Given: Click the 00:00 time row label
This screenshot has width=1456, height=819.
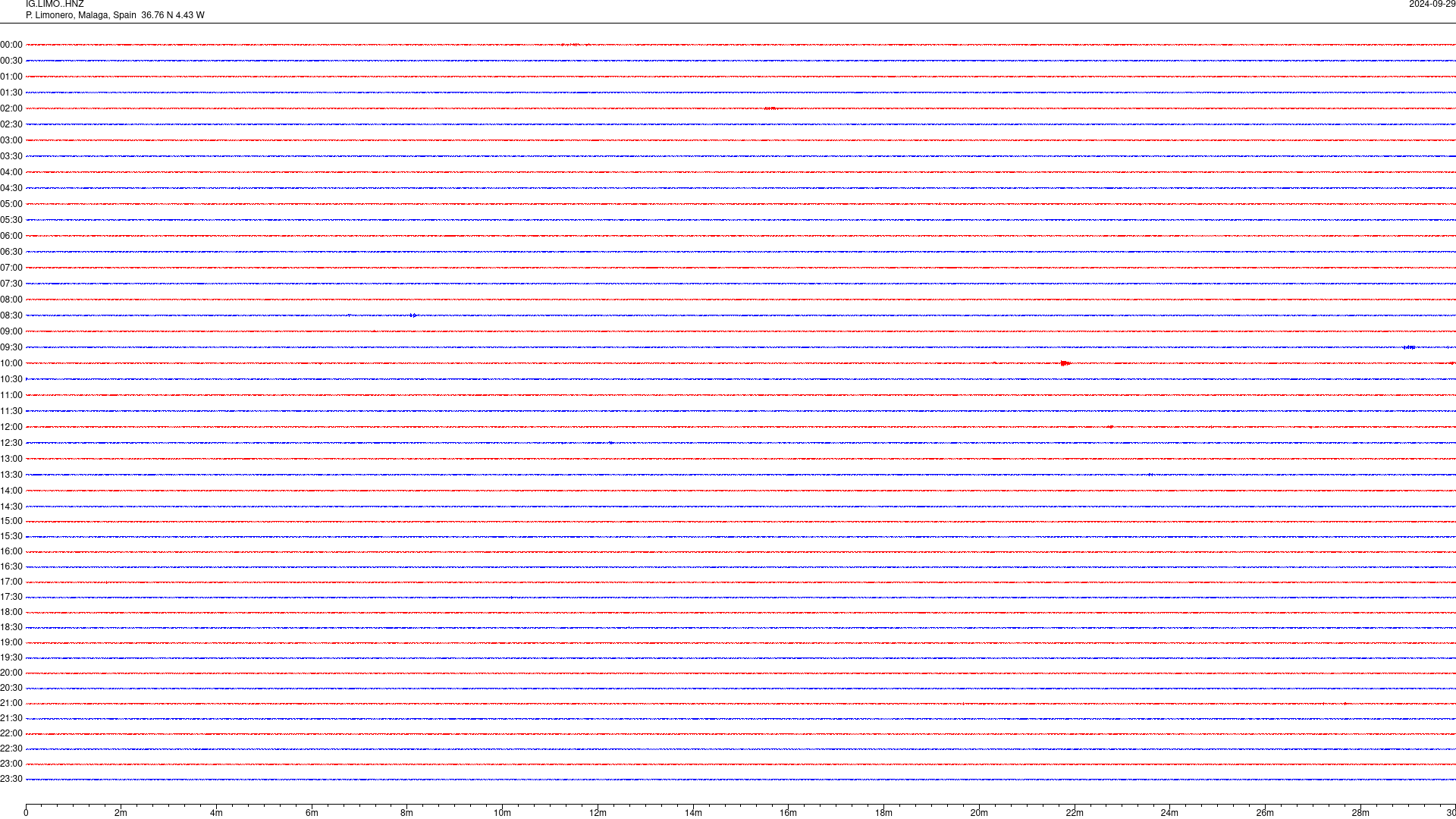Looking at the screenshot, I should click(x=11, y=45).
